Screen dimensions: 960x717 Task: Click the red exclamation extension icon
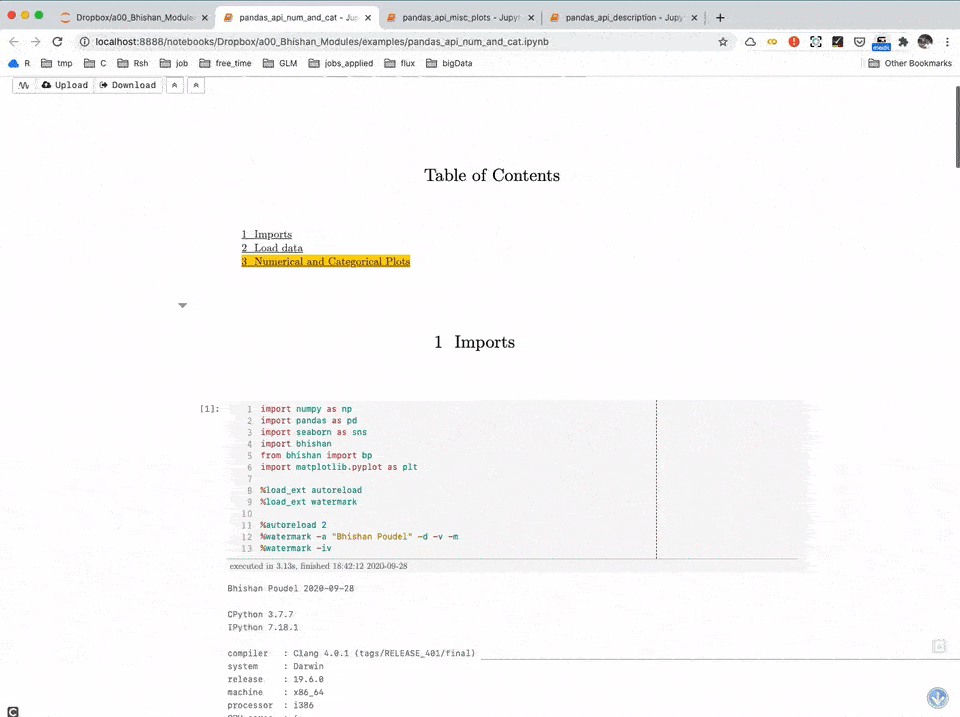pyautogui.click(x=794, y=42)
